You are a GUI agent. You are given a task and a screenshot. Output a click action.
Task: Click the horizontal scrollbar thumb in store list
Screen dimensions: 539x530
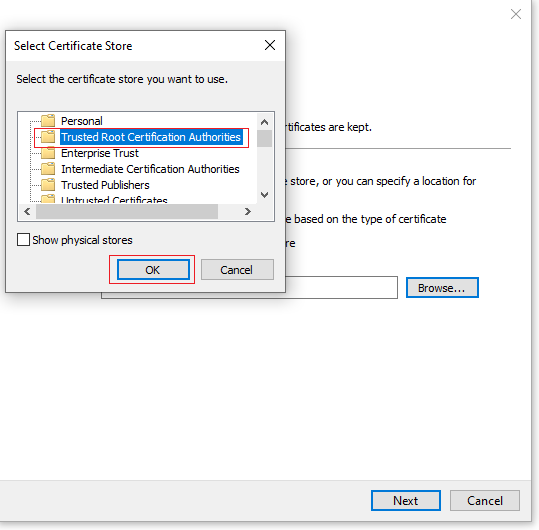click(x=127, y=211)
